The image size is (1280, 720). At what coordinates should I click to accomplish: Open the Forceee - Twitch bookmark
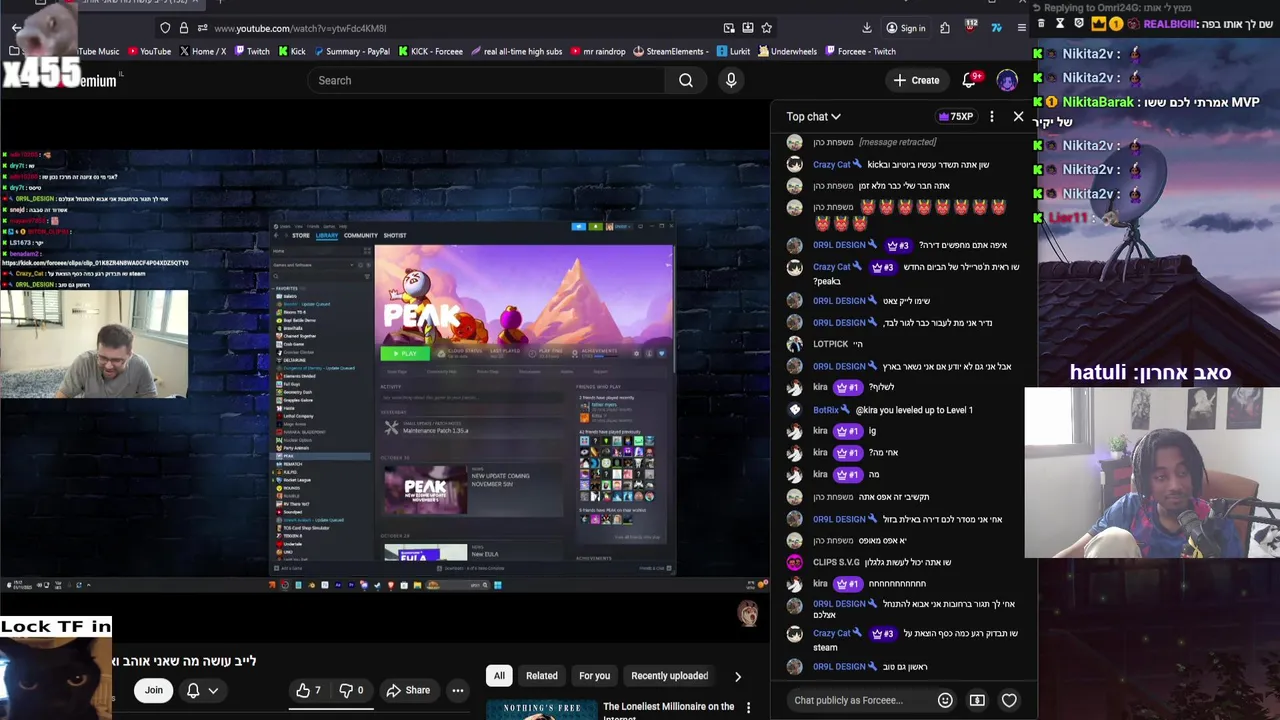[860, 51]
